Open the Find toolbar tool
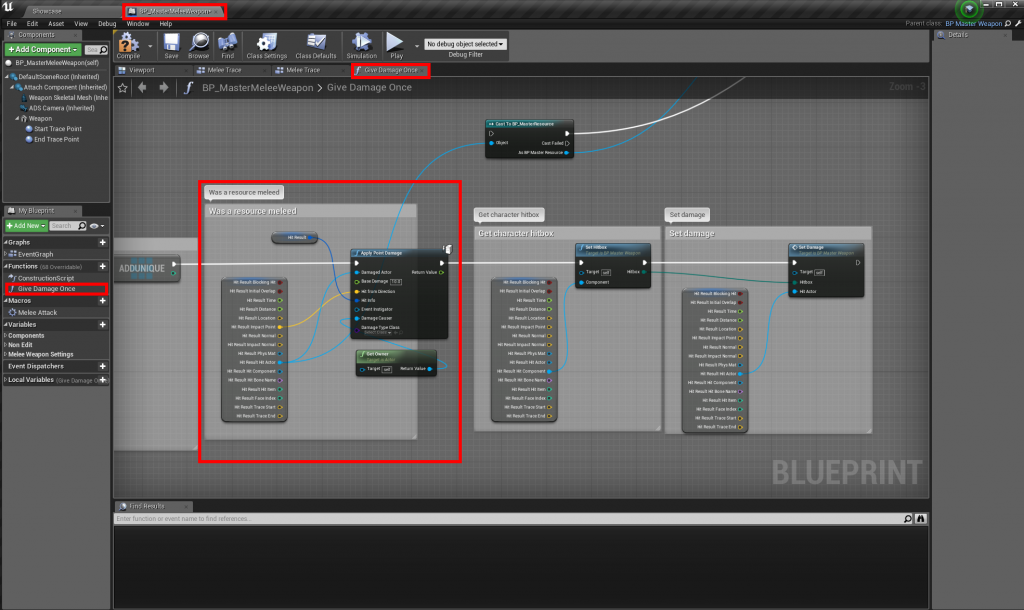The height and width of the screenshot is (610, 1024). [x=227, y=46]
